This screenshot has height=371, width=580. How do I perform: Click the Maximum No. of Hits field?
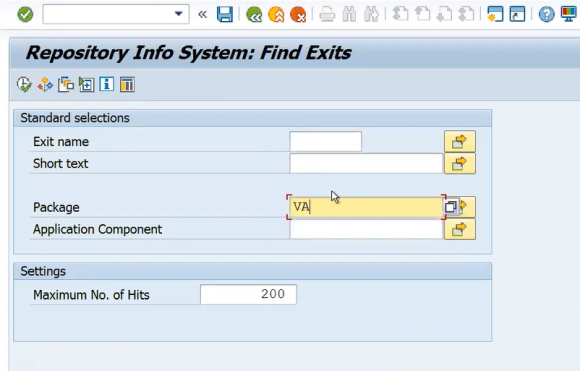click(x=248, y=294)
